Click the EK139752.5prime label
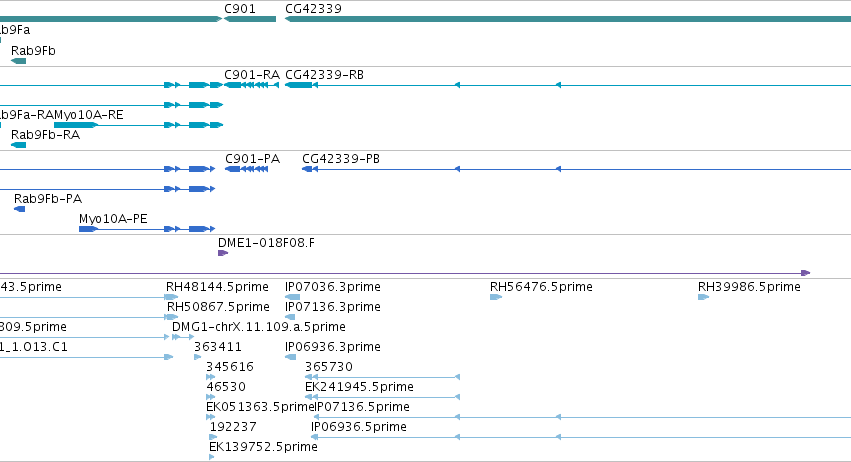The image size is (851, 462). pos(263,447)
